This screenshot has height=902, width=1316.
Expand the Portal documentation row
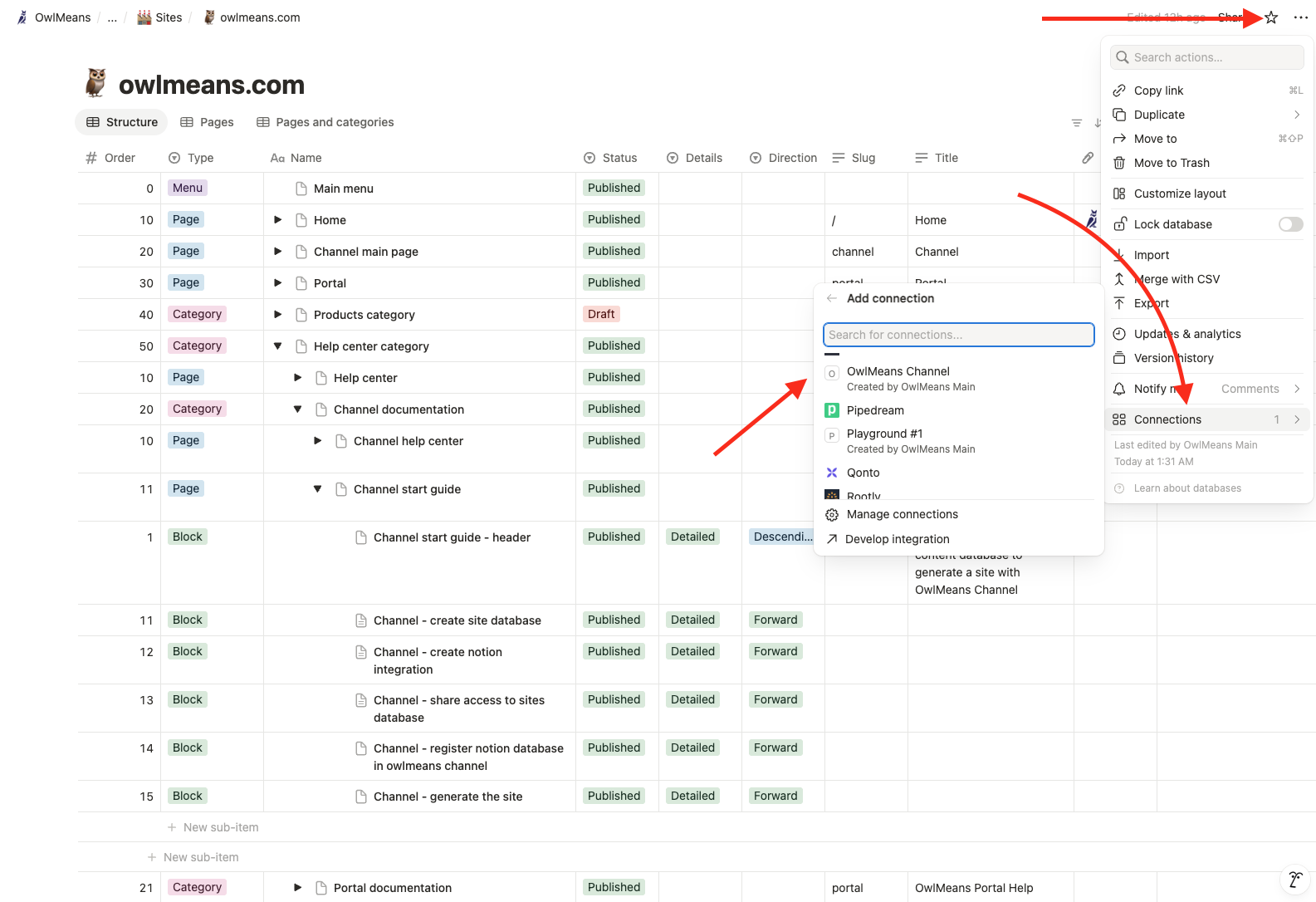pyautogui.click(x=298, y=888)
